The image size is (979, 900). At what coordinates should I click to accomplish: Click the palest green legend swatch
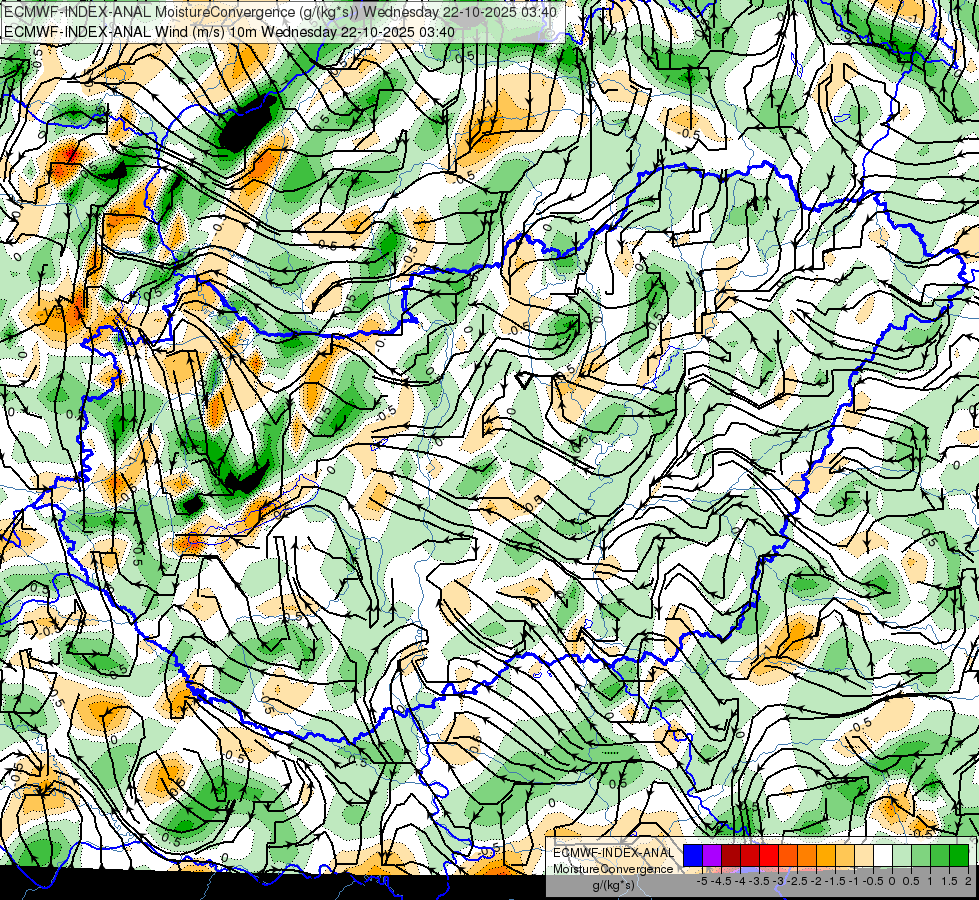point(902,855)
